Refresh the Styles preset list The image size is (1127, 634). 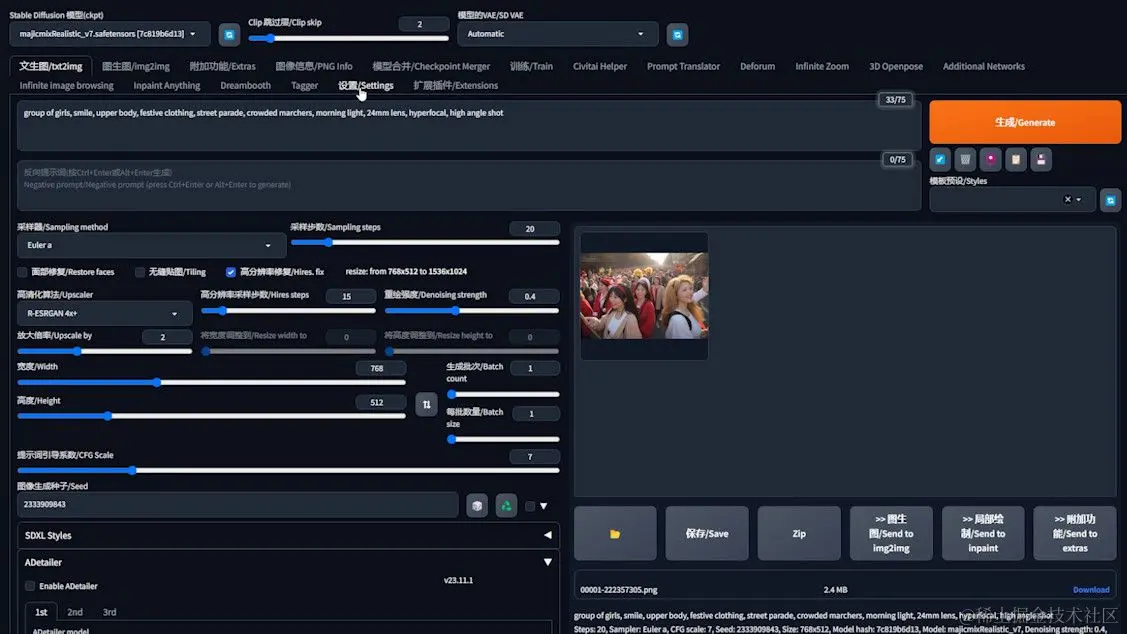(x=1110, y=201)
